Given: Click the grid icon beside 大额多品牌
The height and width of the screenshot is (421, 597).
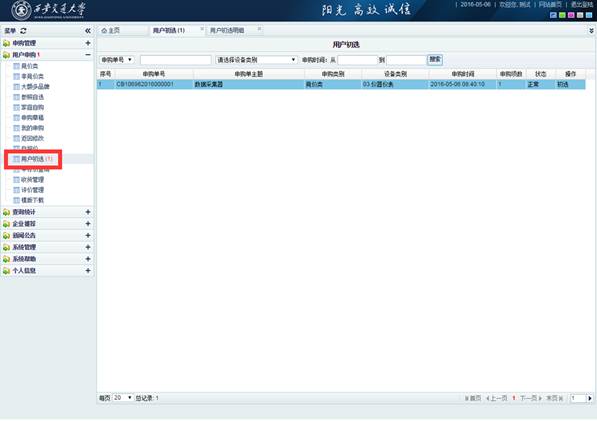Looking at the screenshot, I should (16, 86).
